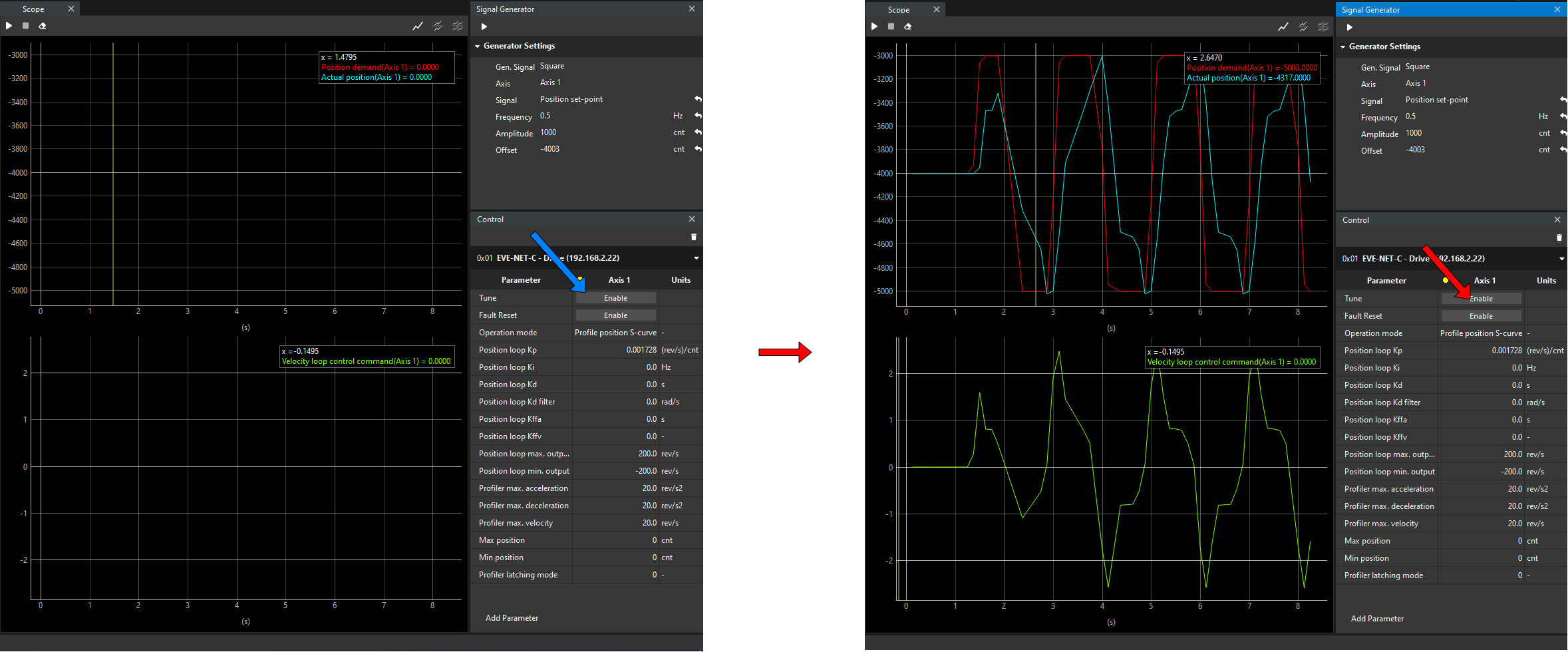
Task: Click Signal Generator panel title in right window
Action: (x=1370, y=10)
